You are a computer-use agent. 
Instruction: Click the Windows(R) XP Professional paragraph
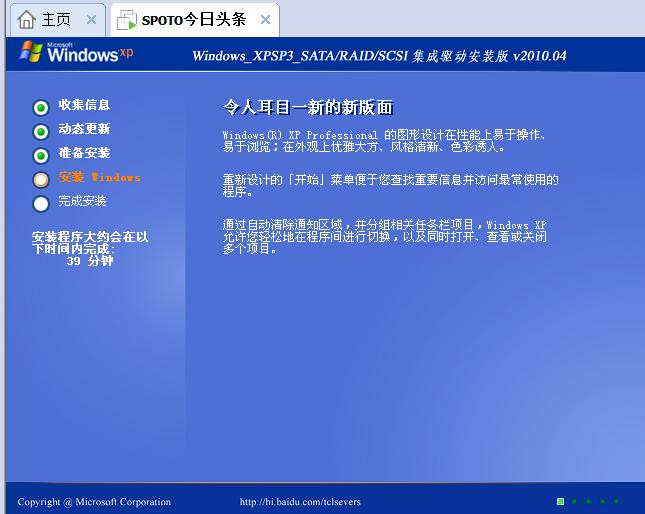click(x=384, y=141)
